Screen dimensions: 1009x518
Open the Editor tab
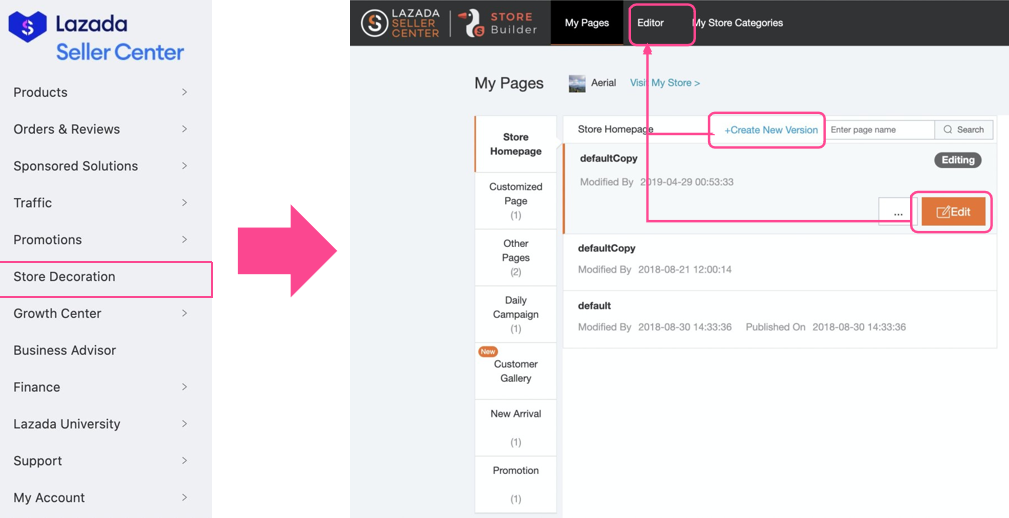point(651,23)
